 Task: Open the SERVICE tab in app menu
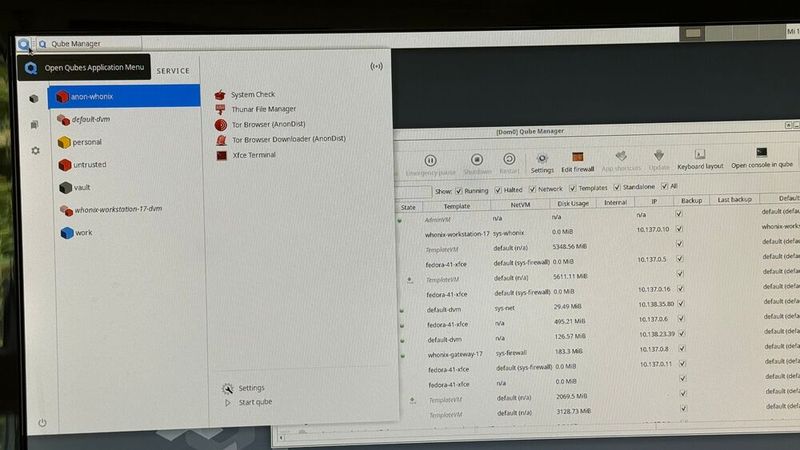[173, 71]
